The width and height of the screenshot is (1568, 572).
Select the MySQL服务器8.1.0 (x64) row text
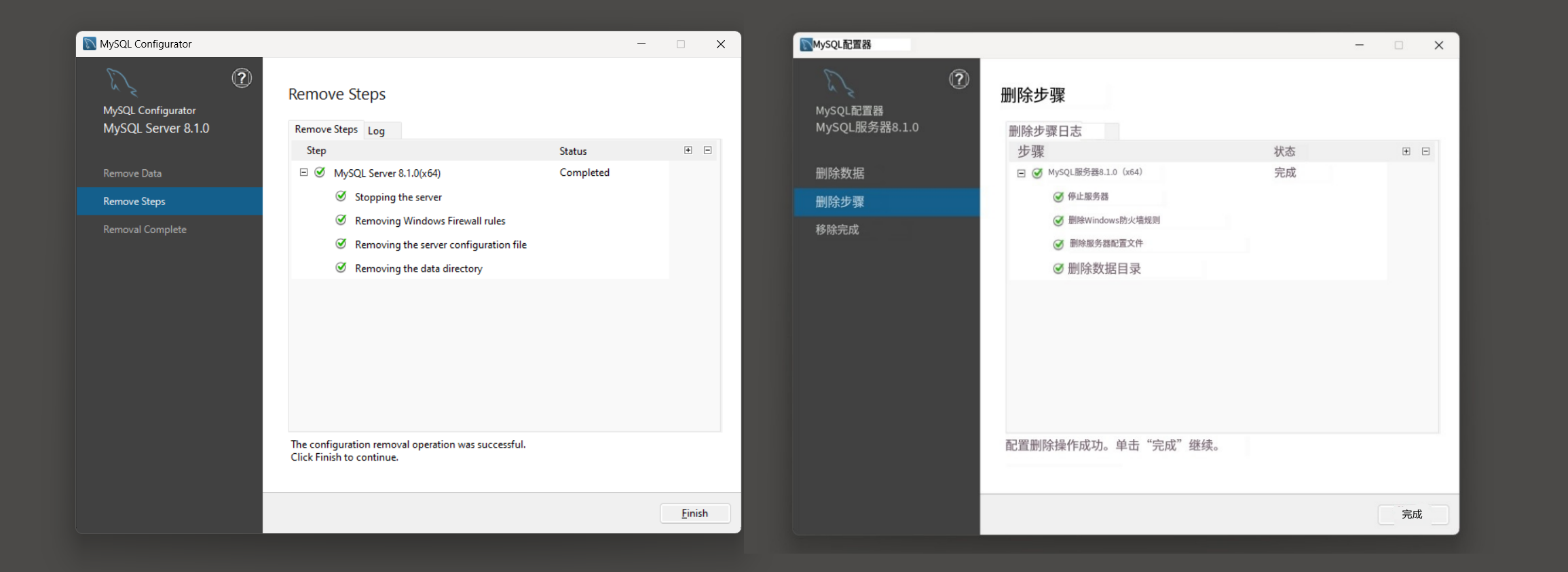pyautogui.click(x=1095, y=173)
